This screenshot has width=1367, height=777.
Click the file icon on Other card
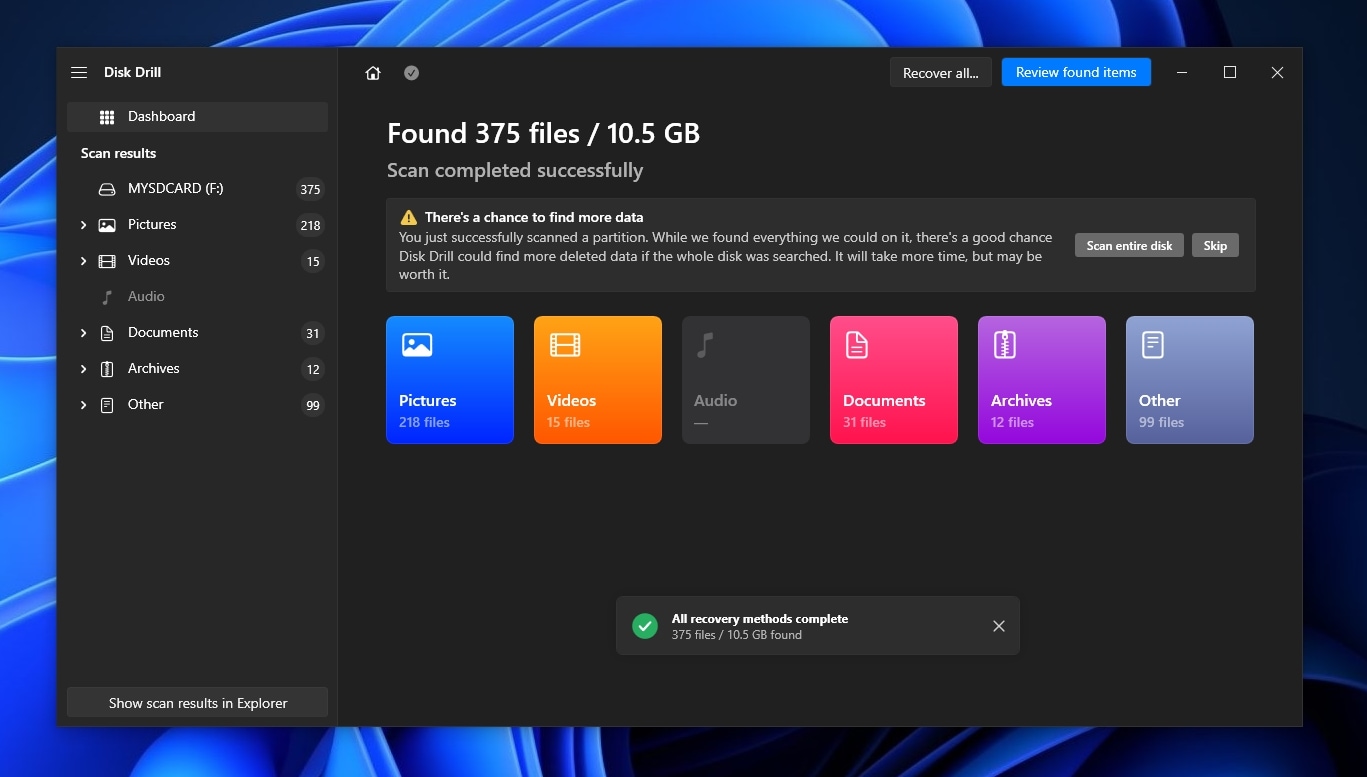[1153, 345]
